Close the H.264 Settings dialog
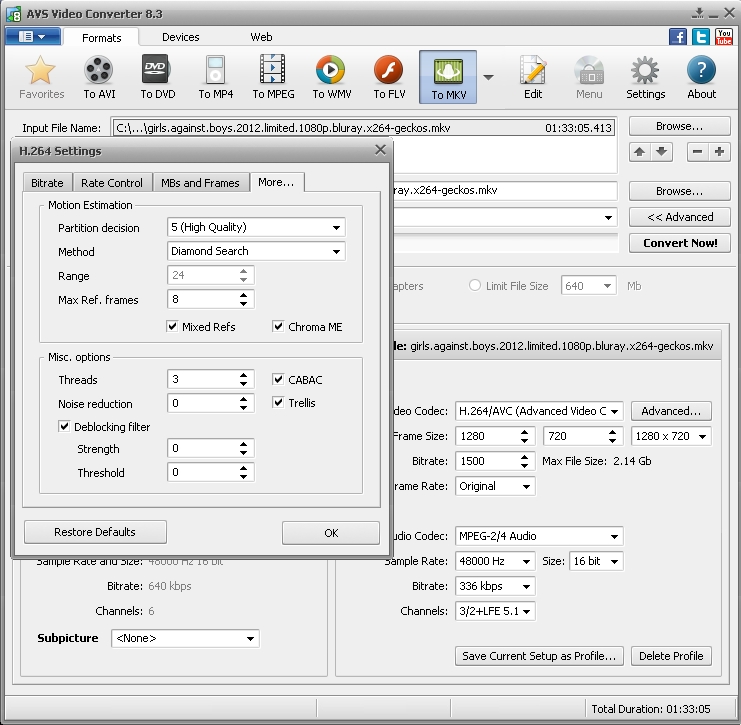Viewport: 741px width, 725px height. pos(380,150)
